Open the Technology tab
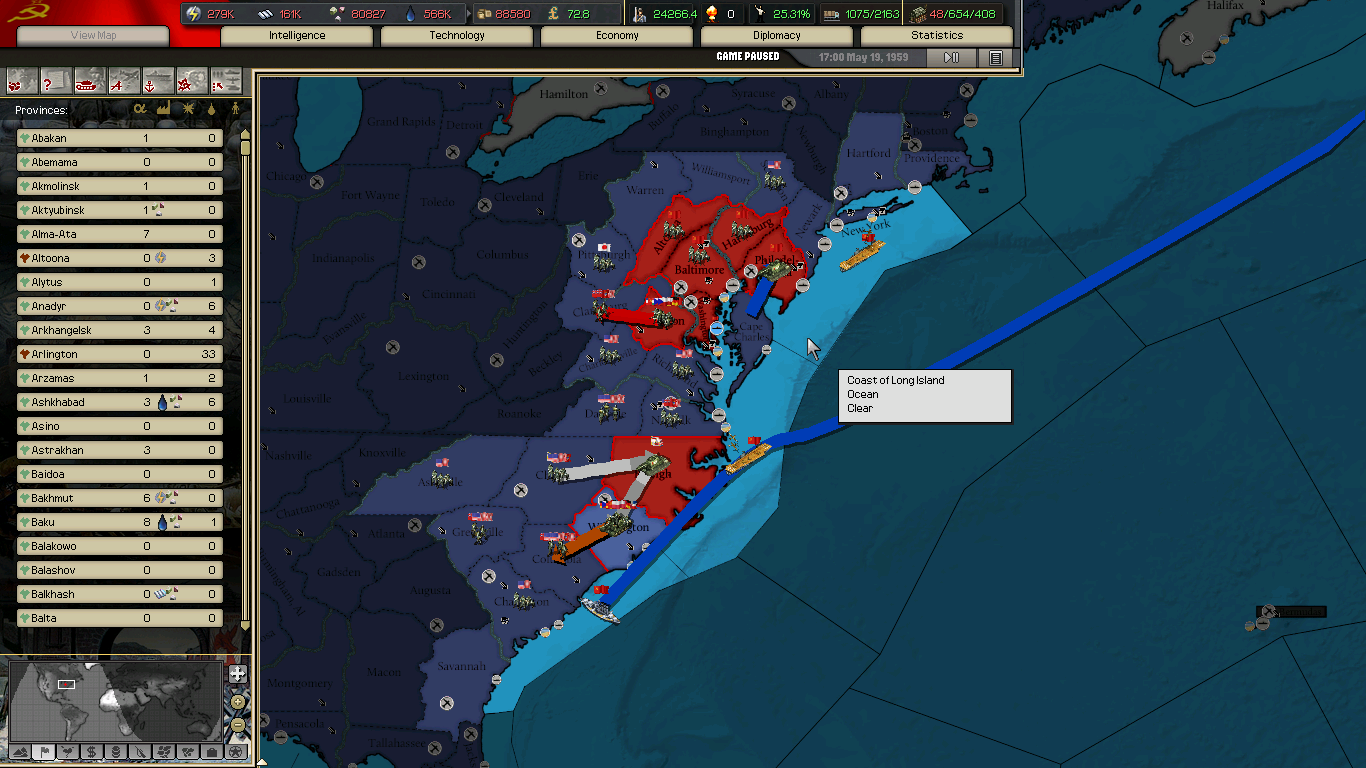 (457, 36)
